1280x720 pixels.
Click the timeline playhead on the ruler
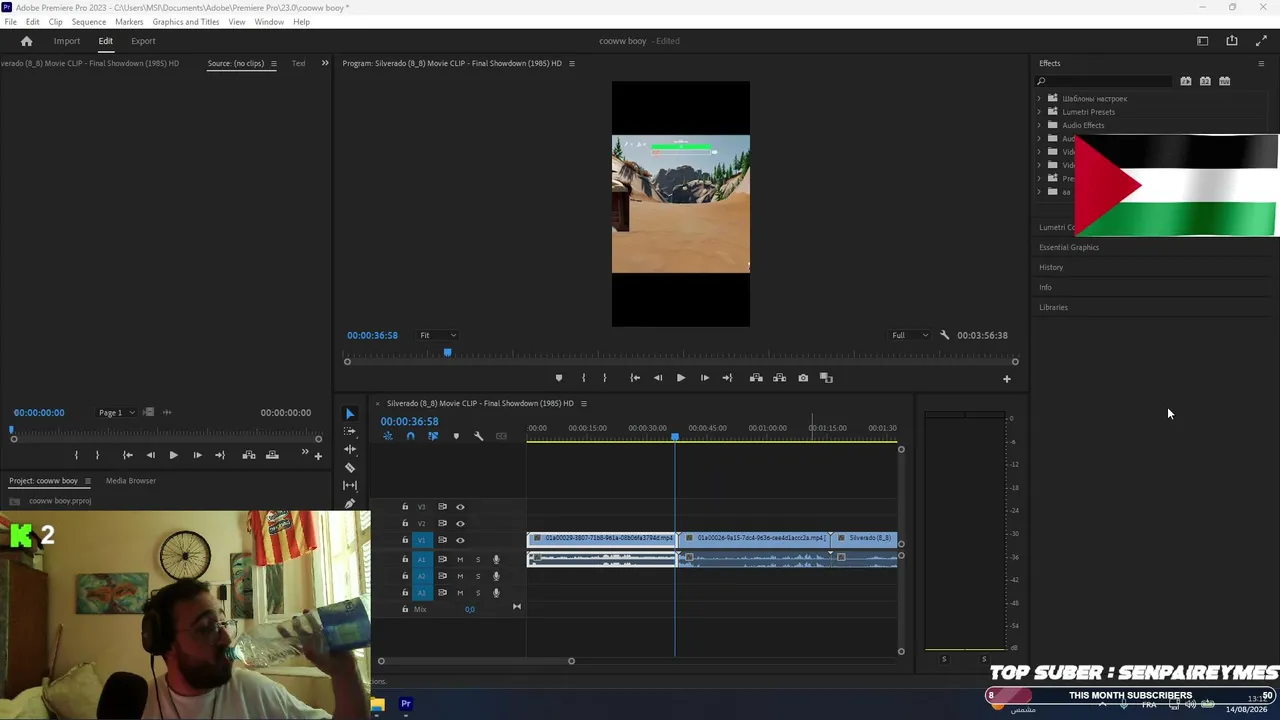tap(675, 437)
